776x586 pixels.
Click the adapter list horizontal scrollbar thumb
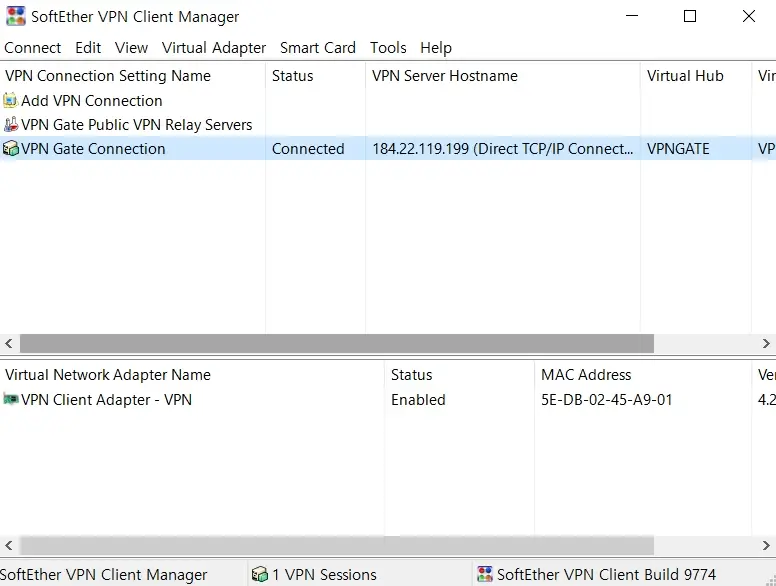(x=337, y=545)
